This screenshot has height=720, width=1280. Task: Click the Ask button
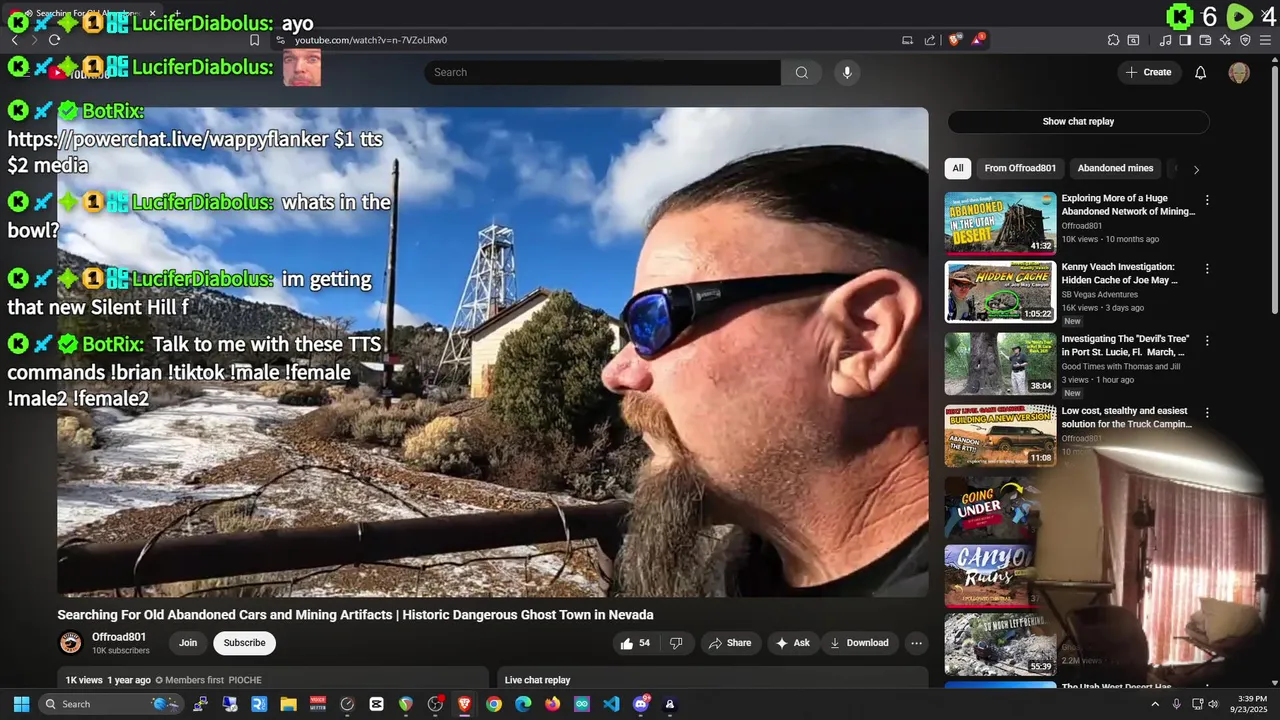792,643
